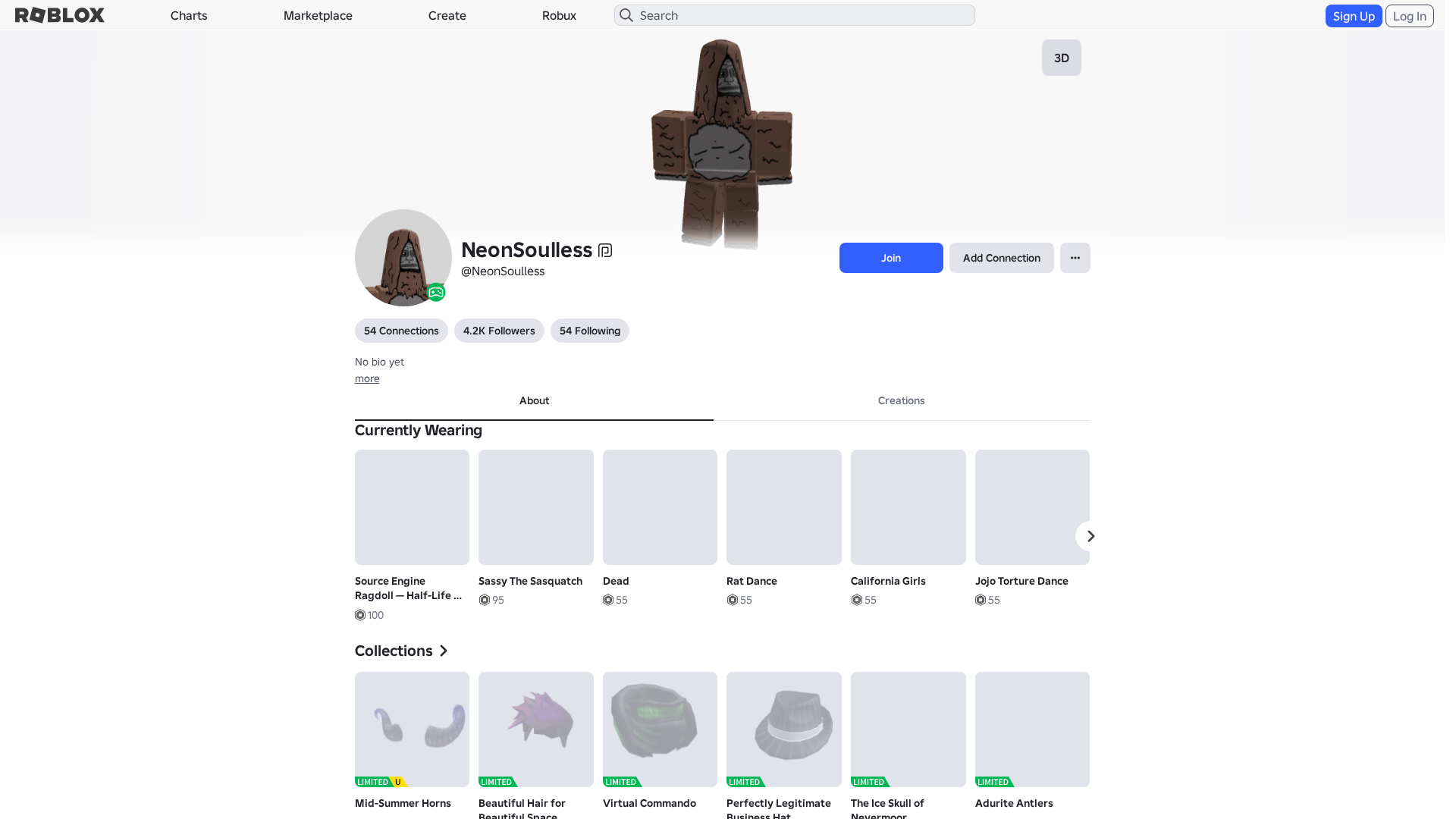Click the copy icon beside NeonSoulless name
This screenshot has height=819, width=1456.
(605, 250)
